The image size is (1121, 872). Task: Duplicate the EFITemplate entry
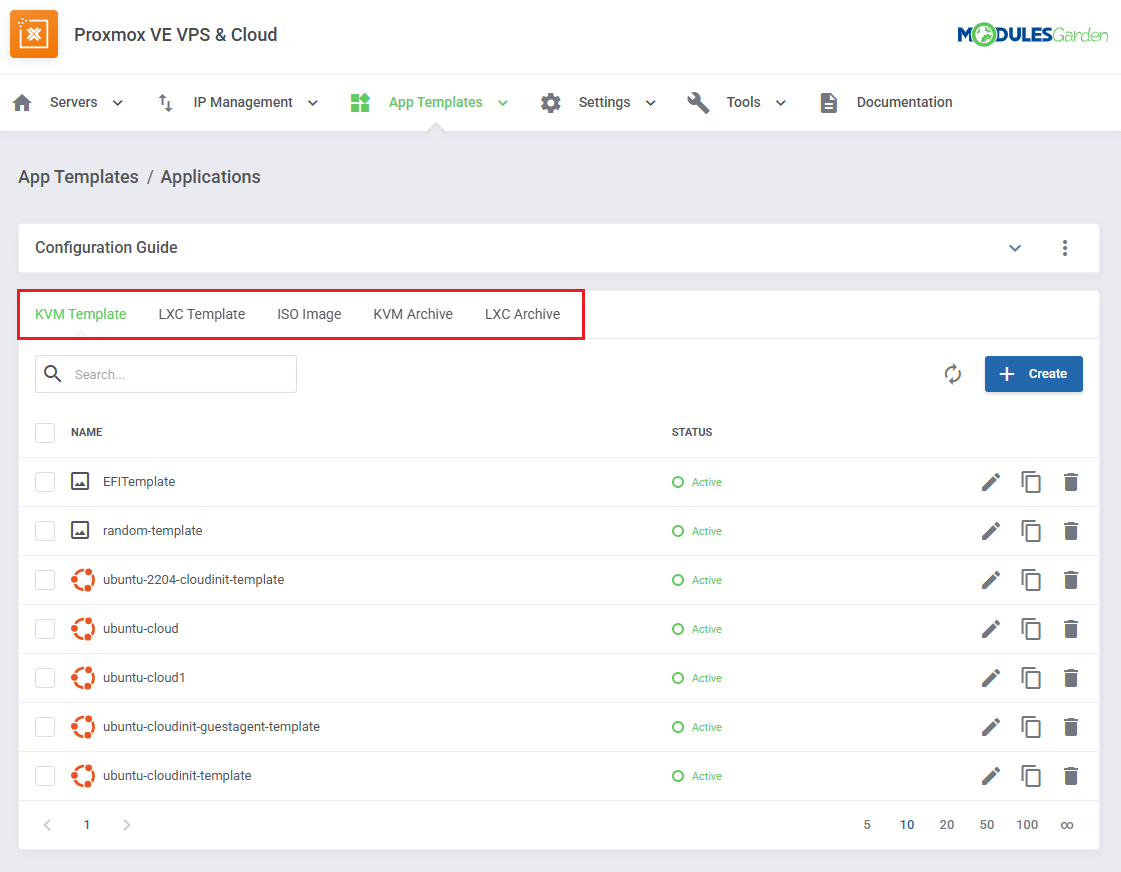[x=1031, y=482]
